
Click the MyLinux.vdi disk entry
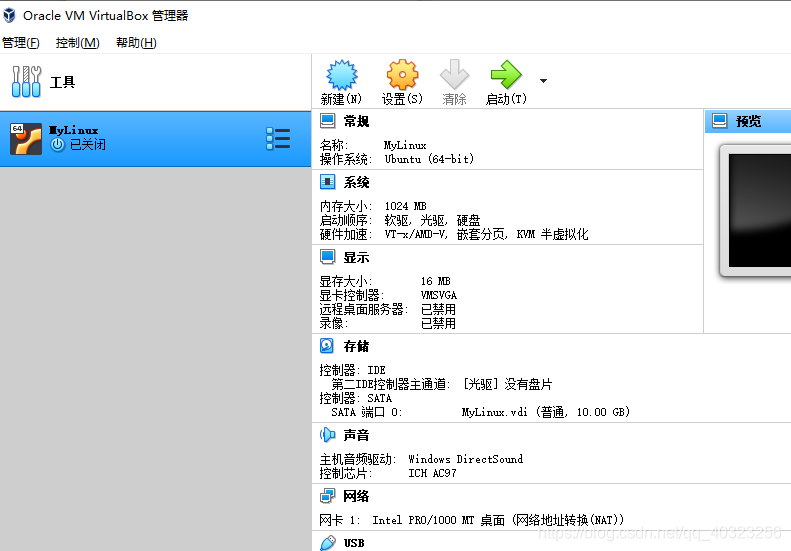tap(546, 412)
